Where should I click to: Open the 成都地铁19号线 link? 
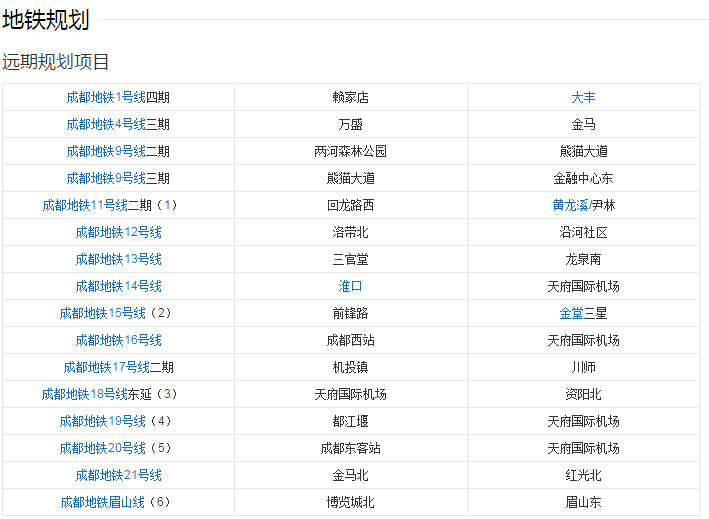point(103,421)
